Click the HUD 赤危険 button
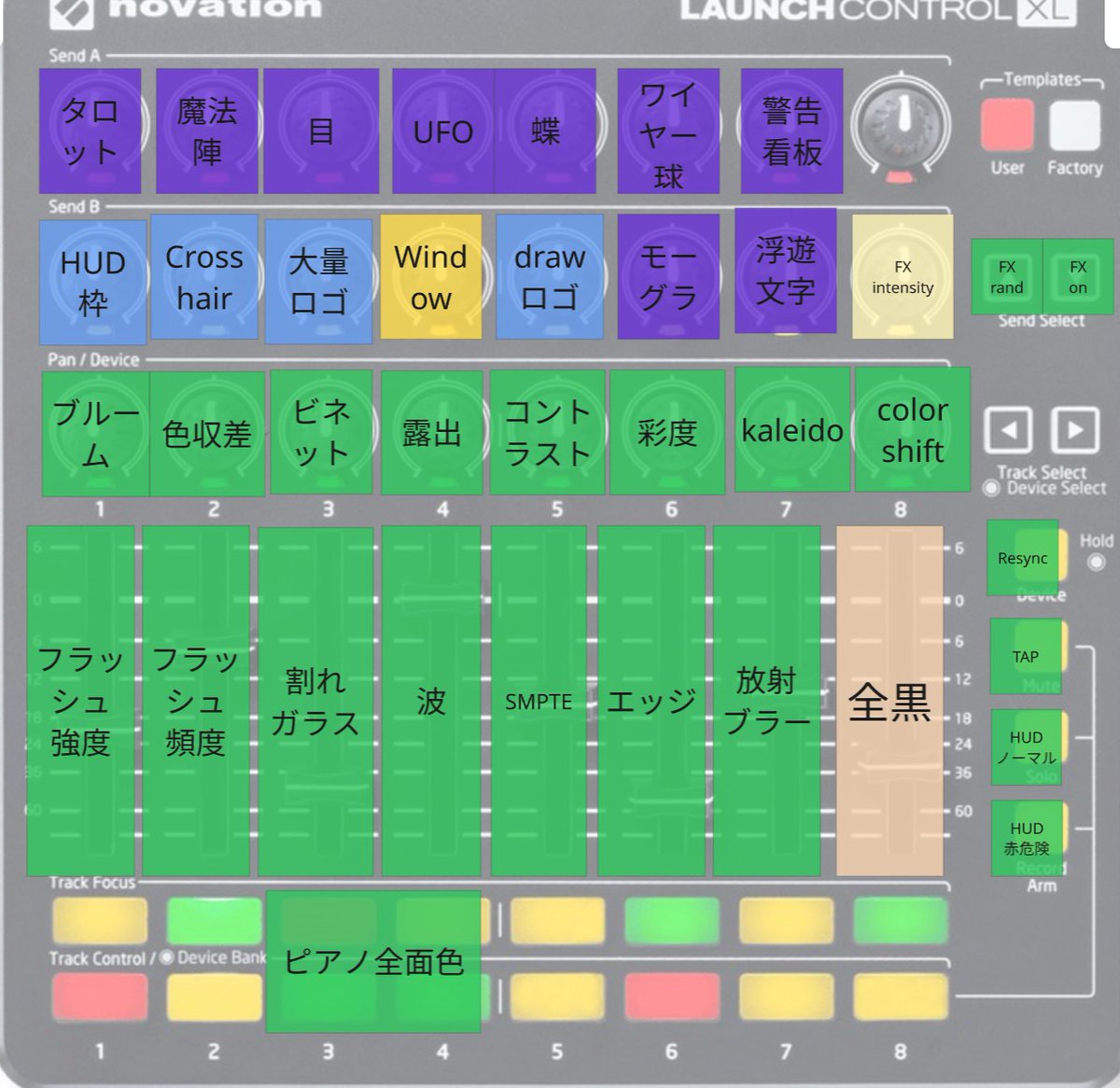Viewport: 1120px width, 1088px height. point(1026,838)
